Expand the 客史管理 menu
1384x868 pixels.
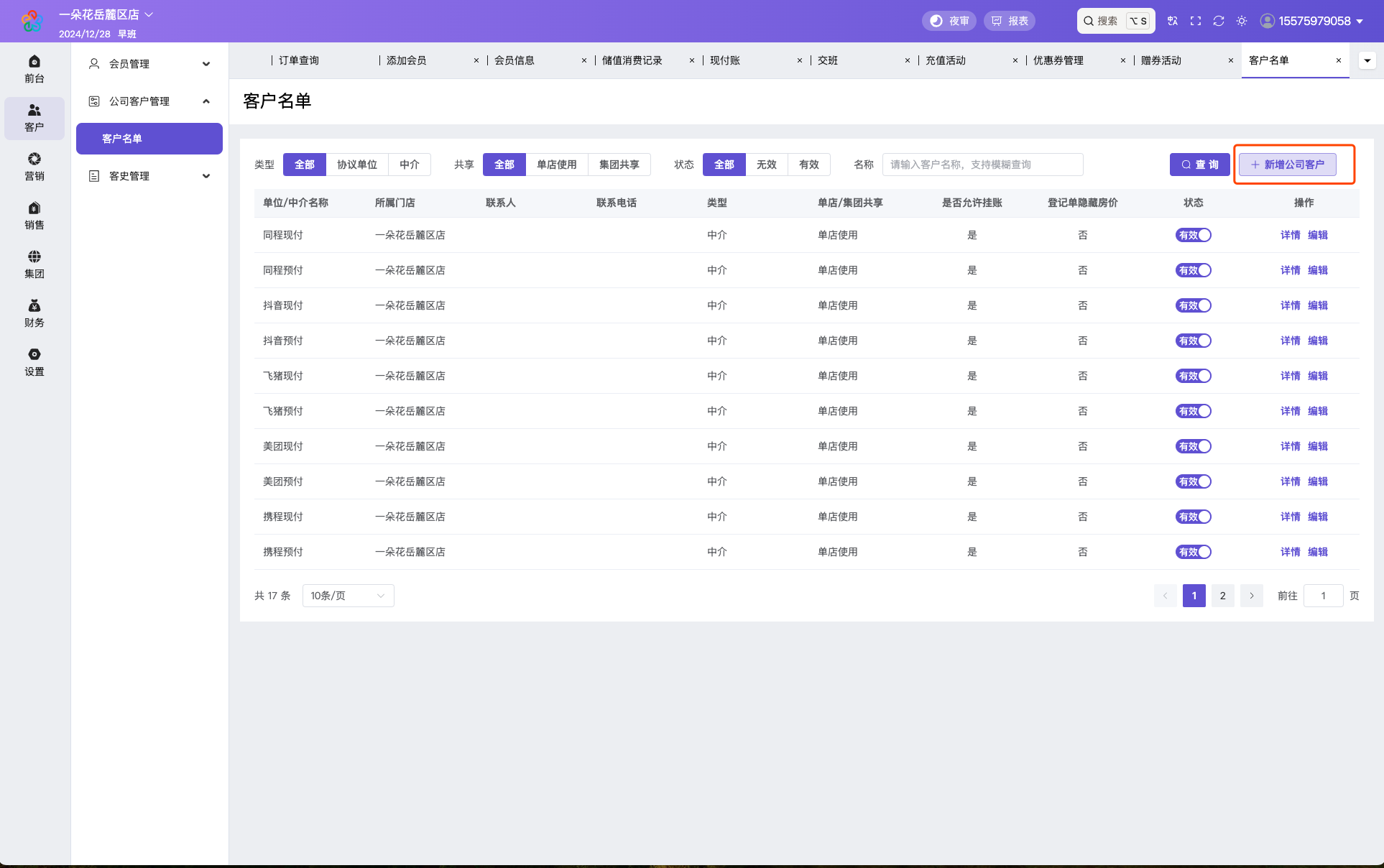tap(149, 176)
